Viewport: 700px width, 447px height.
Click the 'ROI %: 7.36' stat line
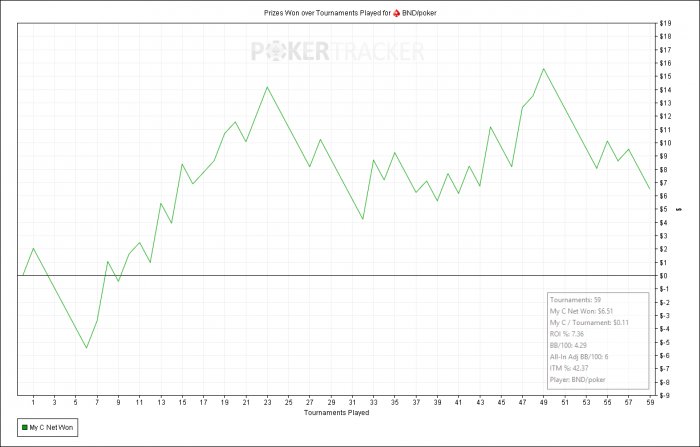click(x=567, y=334)
